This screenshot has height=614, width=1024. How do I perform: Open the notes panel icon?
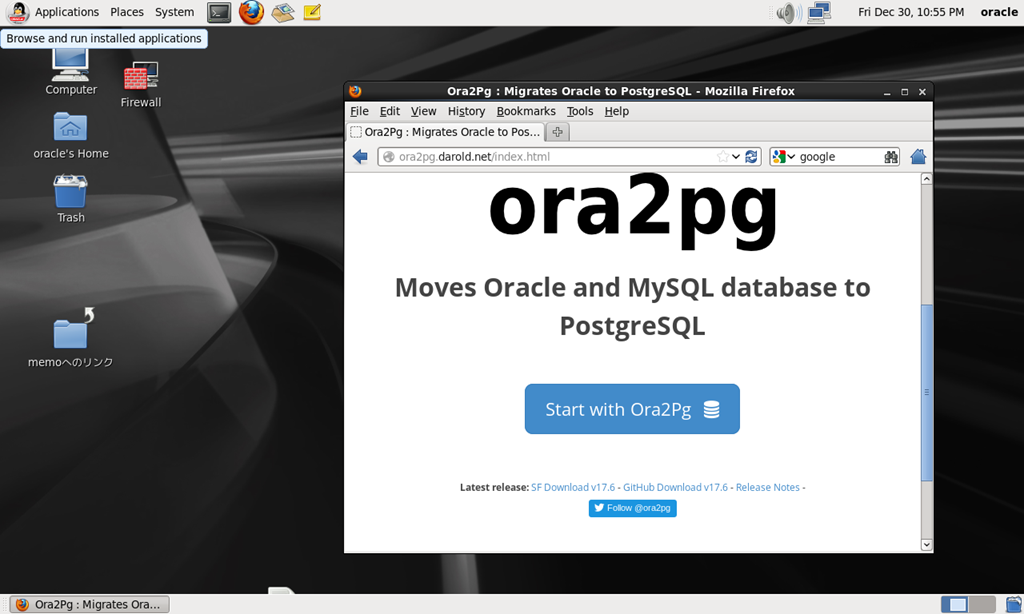[312, 12]
